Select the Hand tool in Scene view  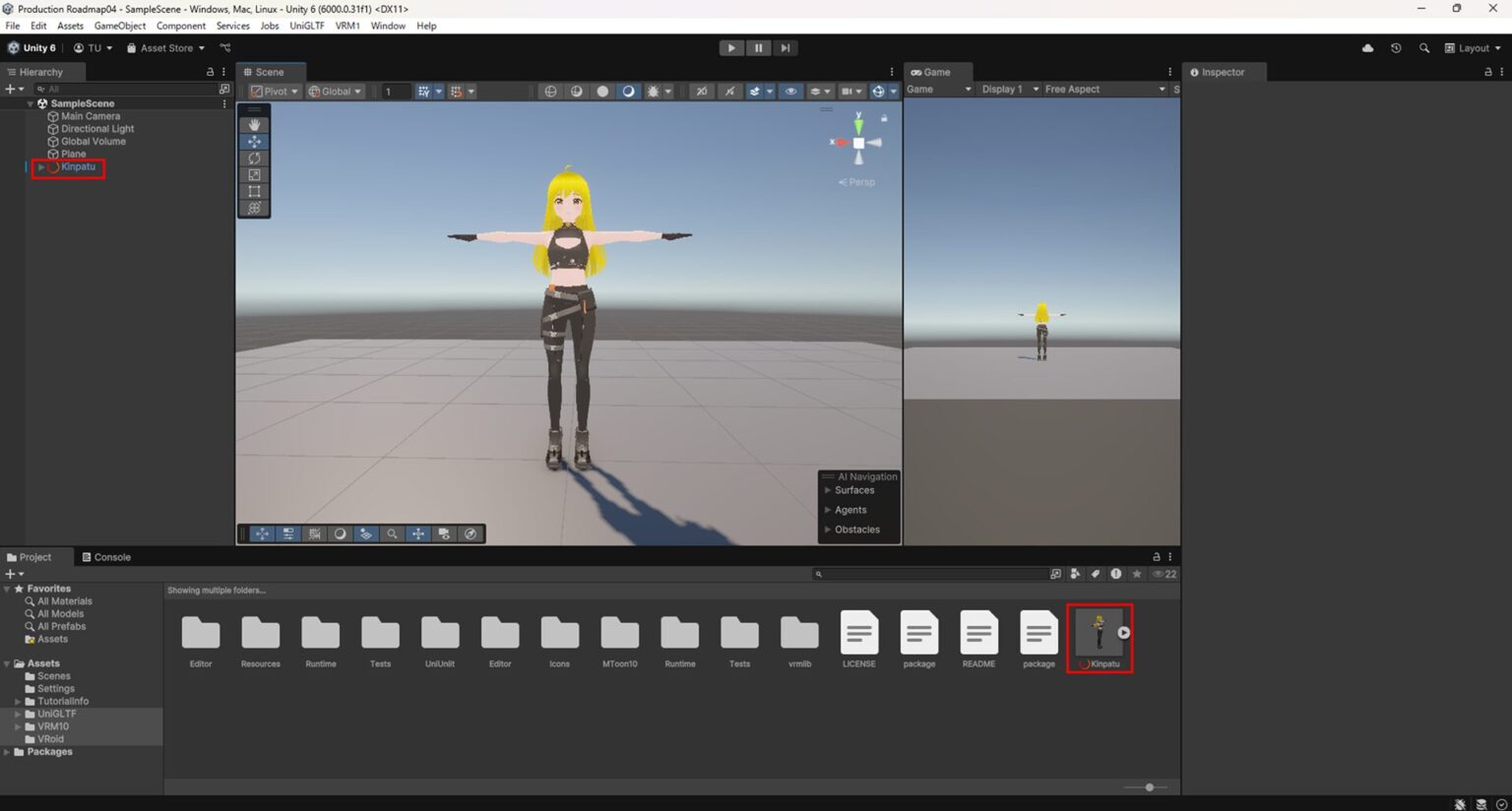tap(254, 124)
